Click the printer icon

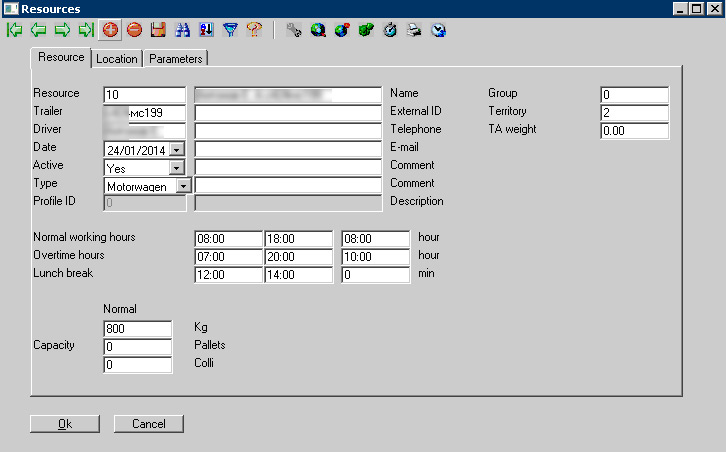point(414,30)
